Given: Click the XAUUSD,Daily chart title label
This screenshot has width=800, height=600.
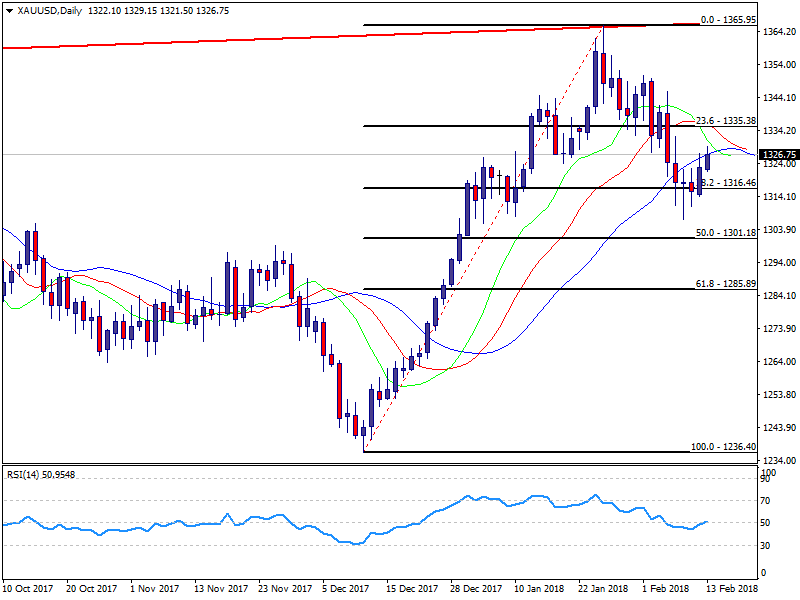Looking at the screenshot, I should [x=47, y=10].
